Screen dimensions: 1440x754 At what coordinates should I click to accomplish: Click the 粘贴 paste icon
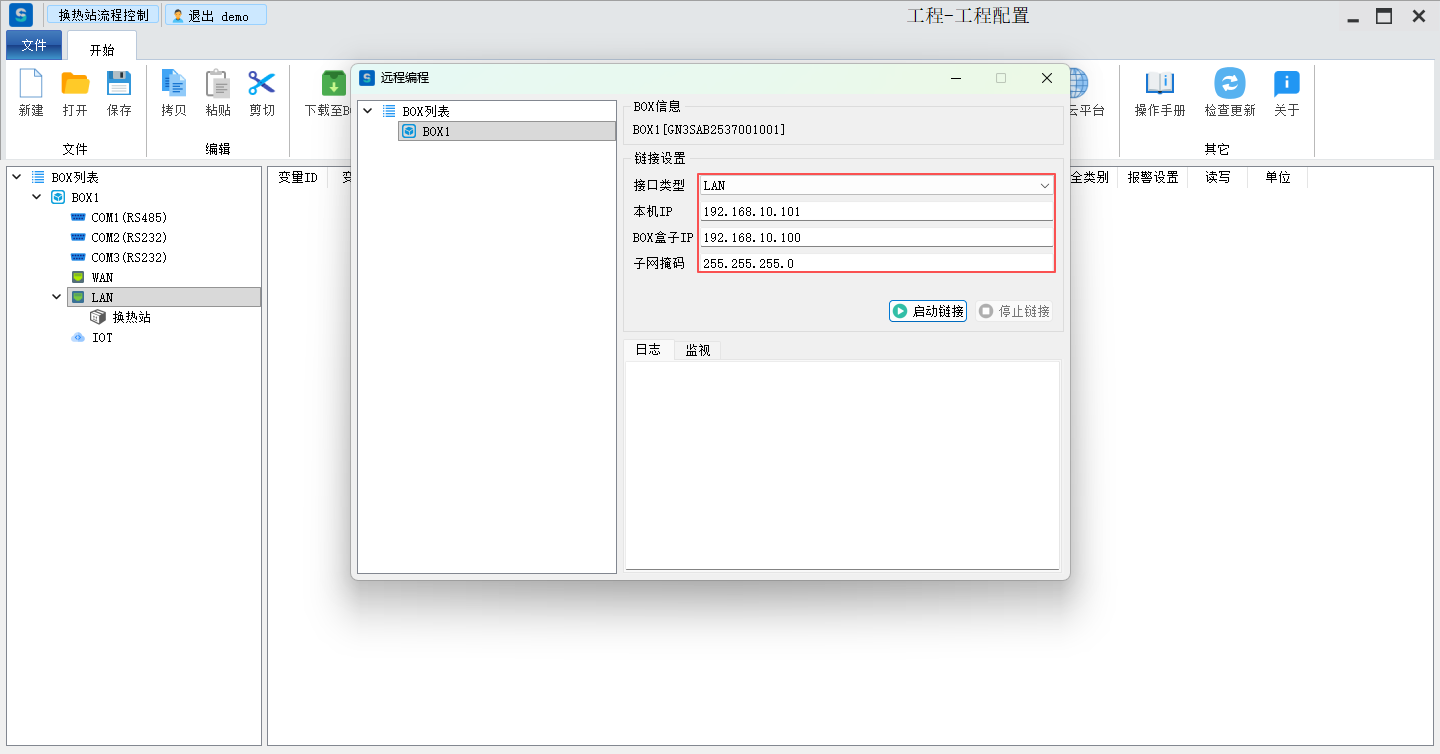coord(218,84)
